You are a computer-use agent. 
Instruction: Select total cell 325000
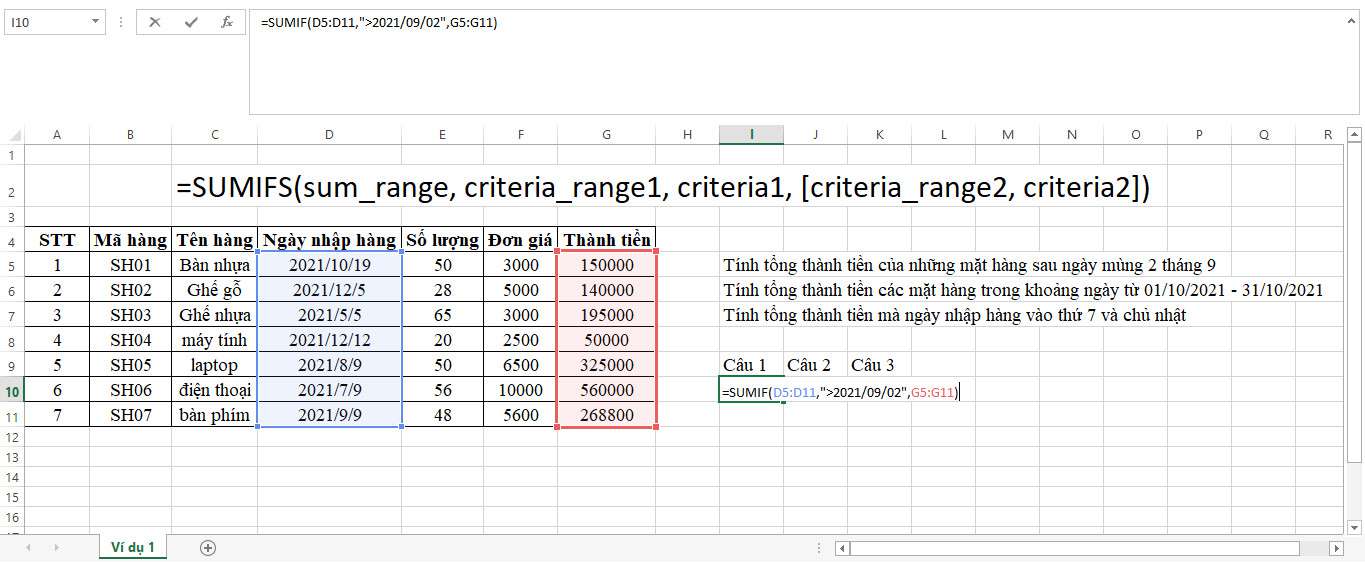pyautogui.click(x=607, y=365)
